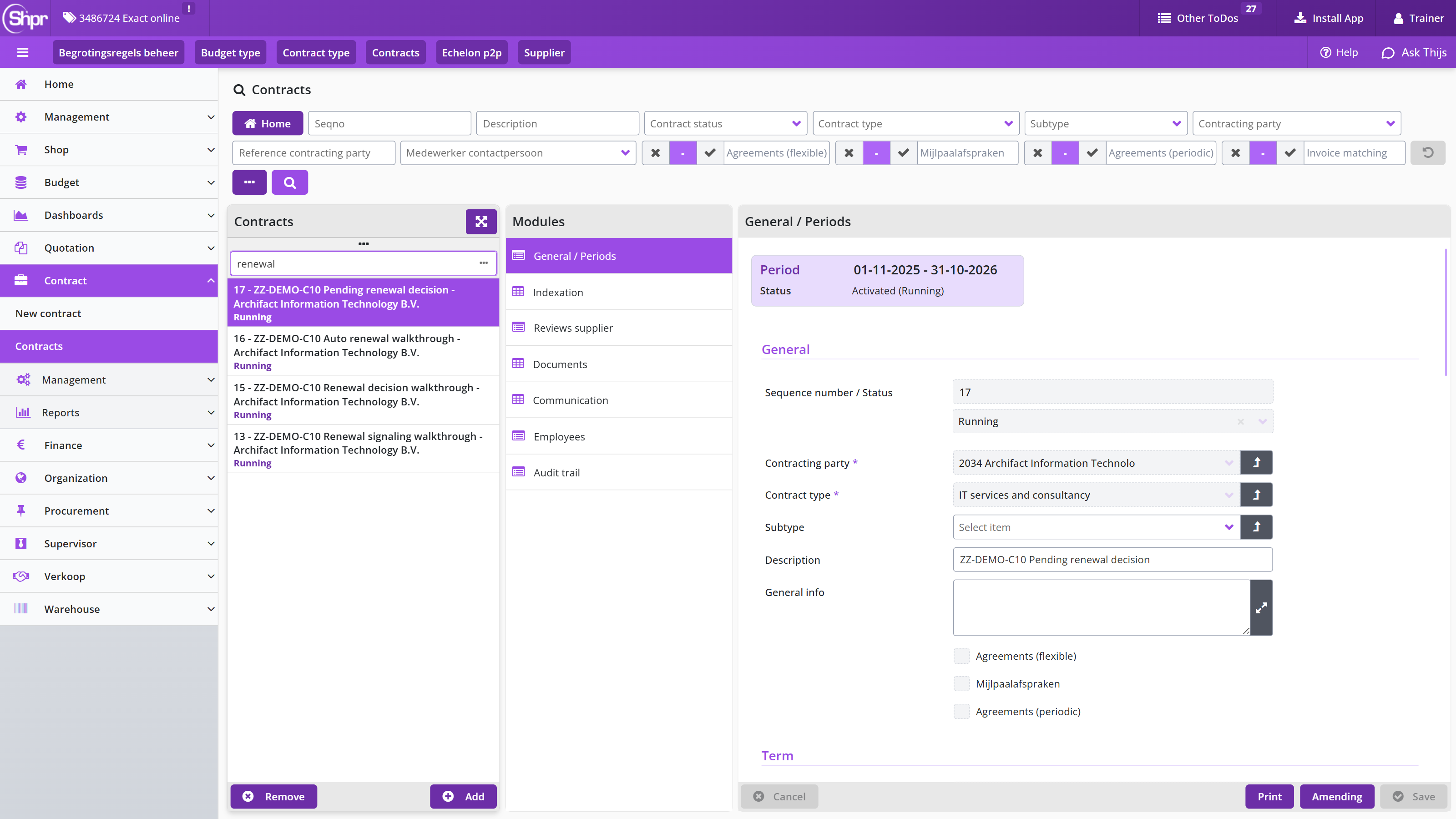This screenshot has height=819, width=1456.
Task: Set Agreements (flexible) filter to checked
Action: pyautogui.click(x=710, y=152)
